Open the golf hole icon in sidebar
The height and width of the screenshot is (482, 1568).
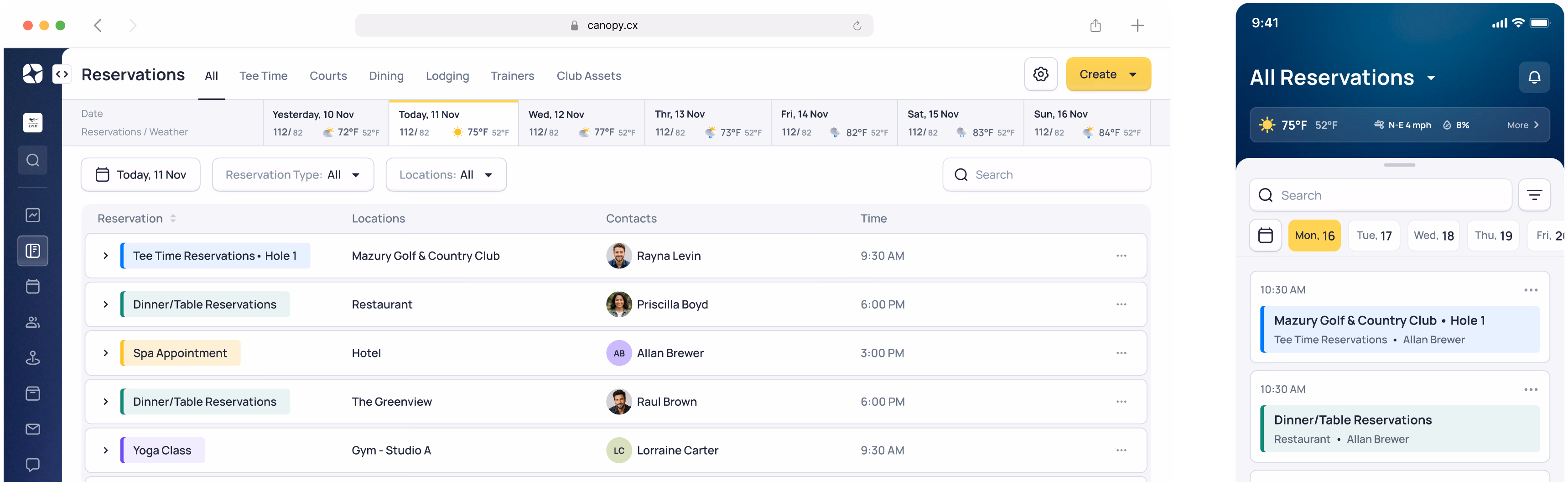[33, 358]
